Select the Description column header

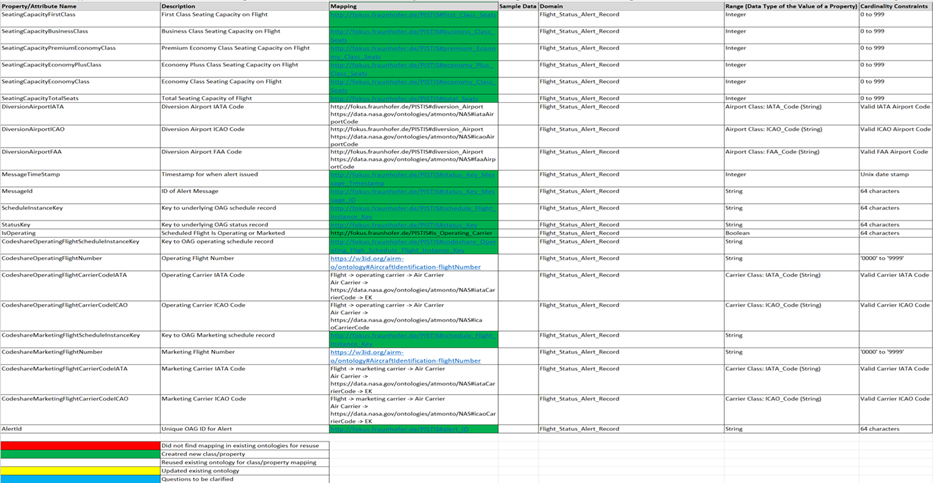click(x=245, y=6)
